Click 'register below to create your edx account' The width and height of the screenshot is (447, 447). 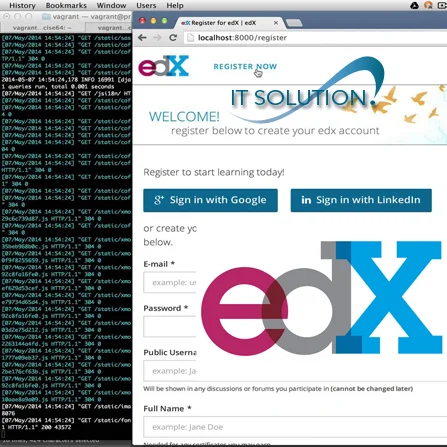coord(275,130)
